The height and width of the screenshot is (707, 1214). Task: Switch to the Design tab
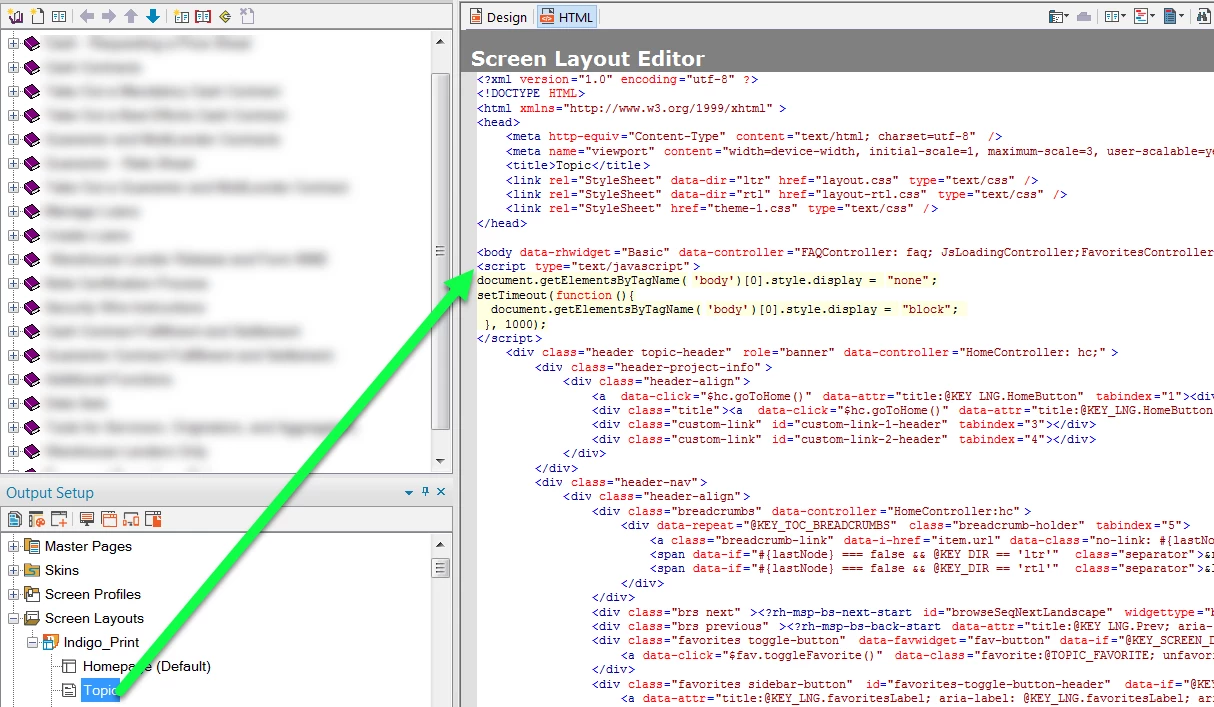497,17
